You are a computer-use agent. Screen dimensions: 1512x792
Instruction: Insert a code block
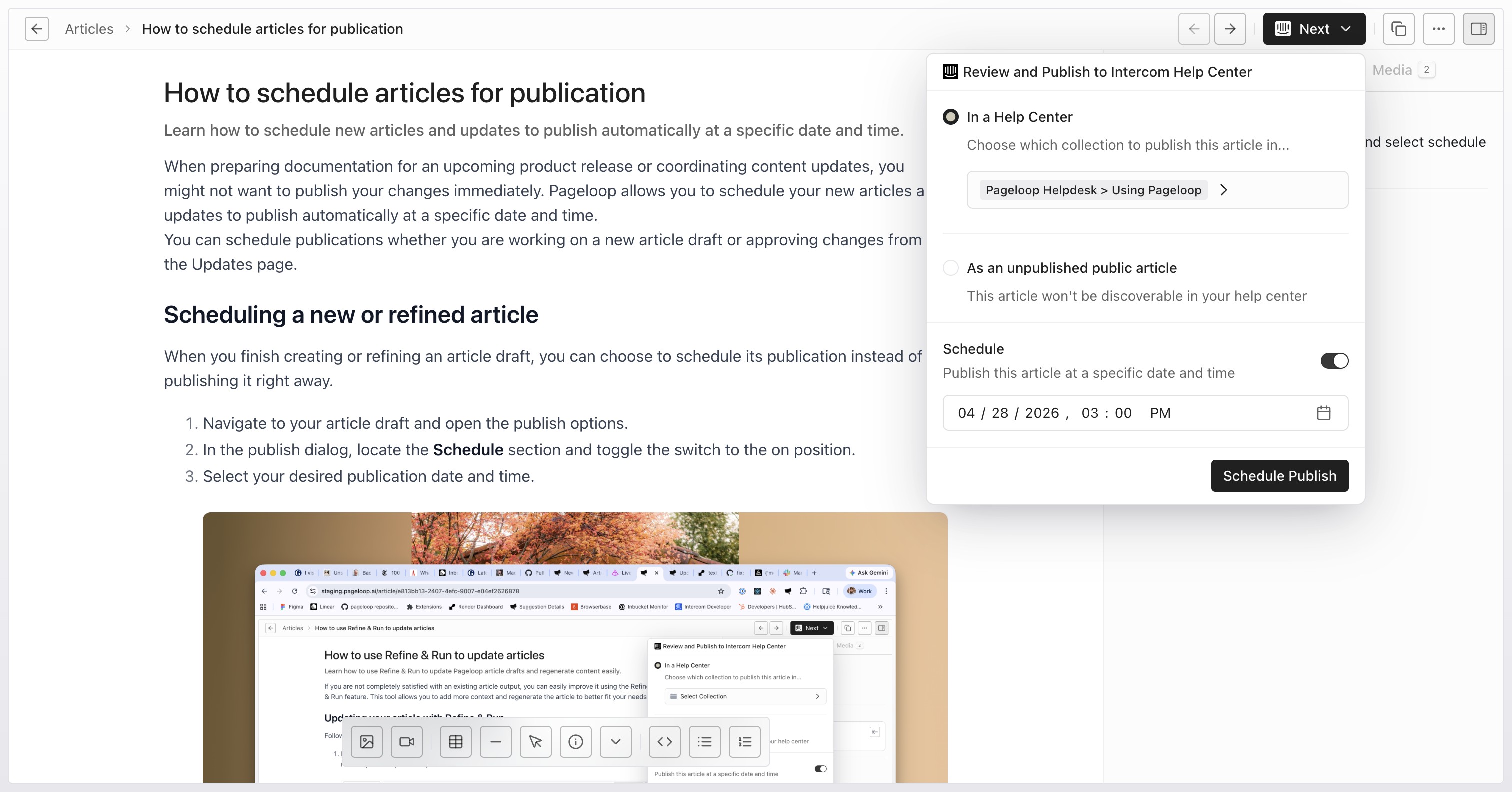point(665,742)
